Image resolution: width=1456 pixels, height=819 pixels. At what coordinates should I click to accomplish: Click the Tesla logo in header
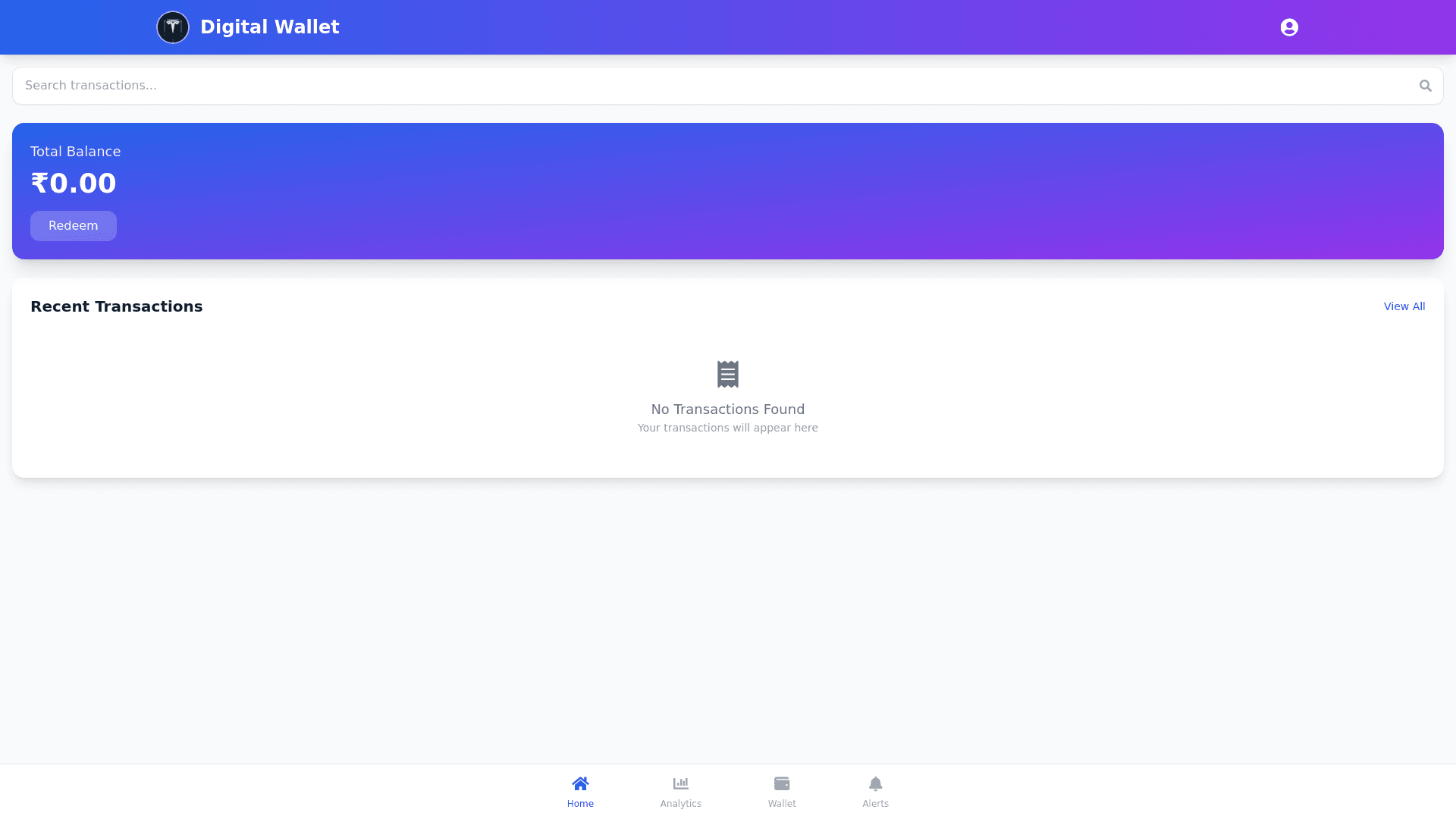pos(173,27)
